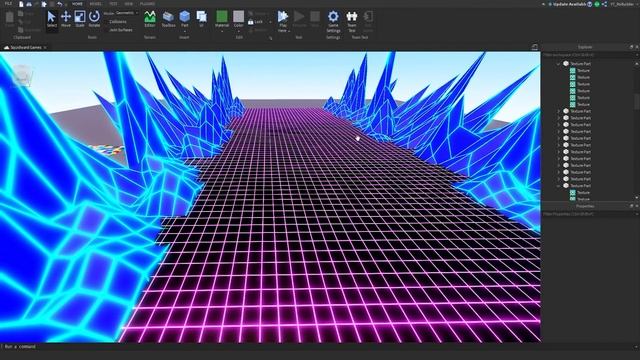Click the viewport maximize icon above scene

tap(535, 47)
